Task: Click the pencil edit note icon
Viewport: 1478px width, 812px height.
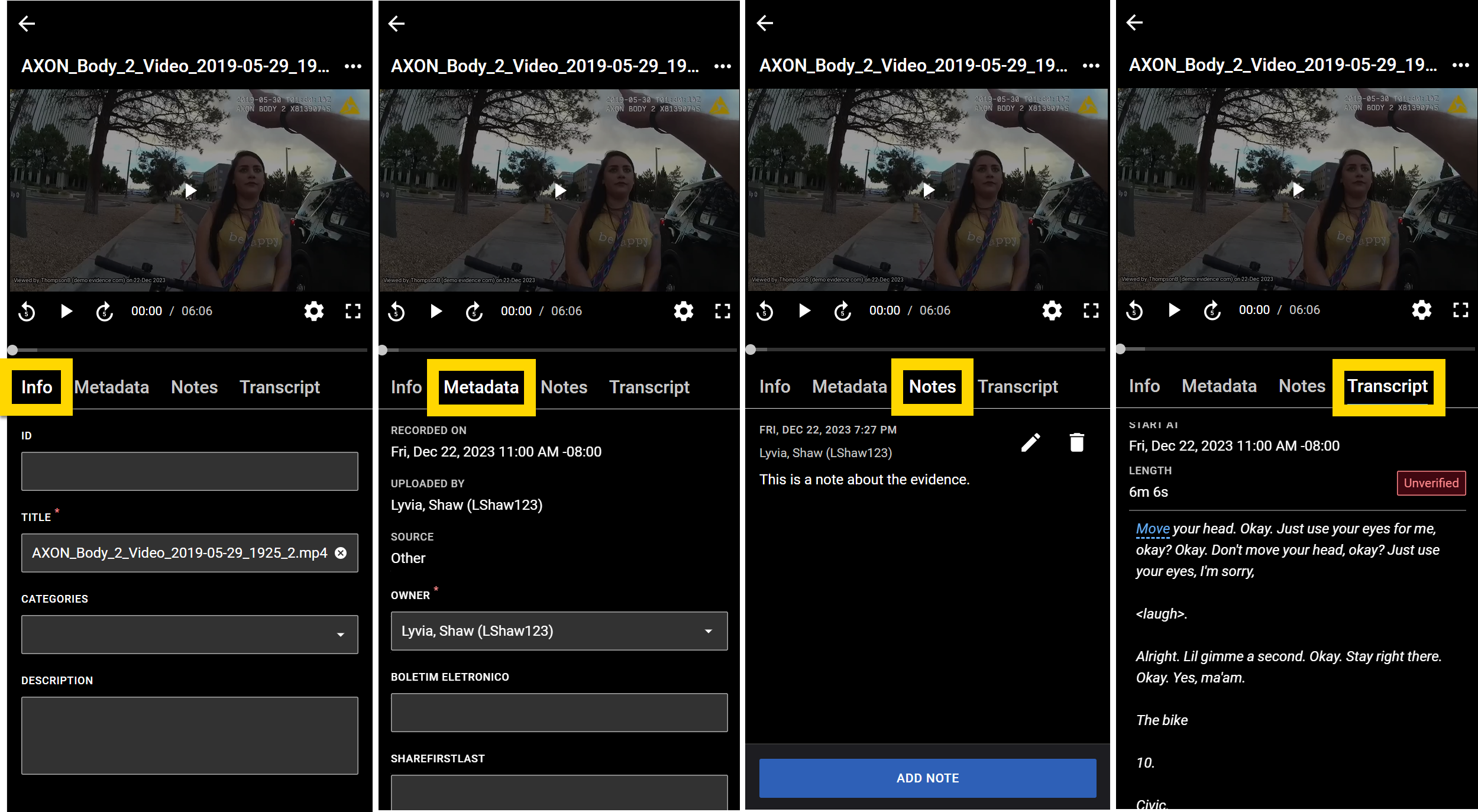Action: click(1030, 442)
